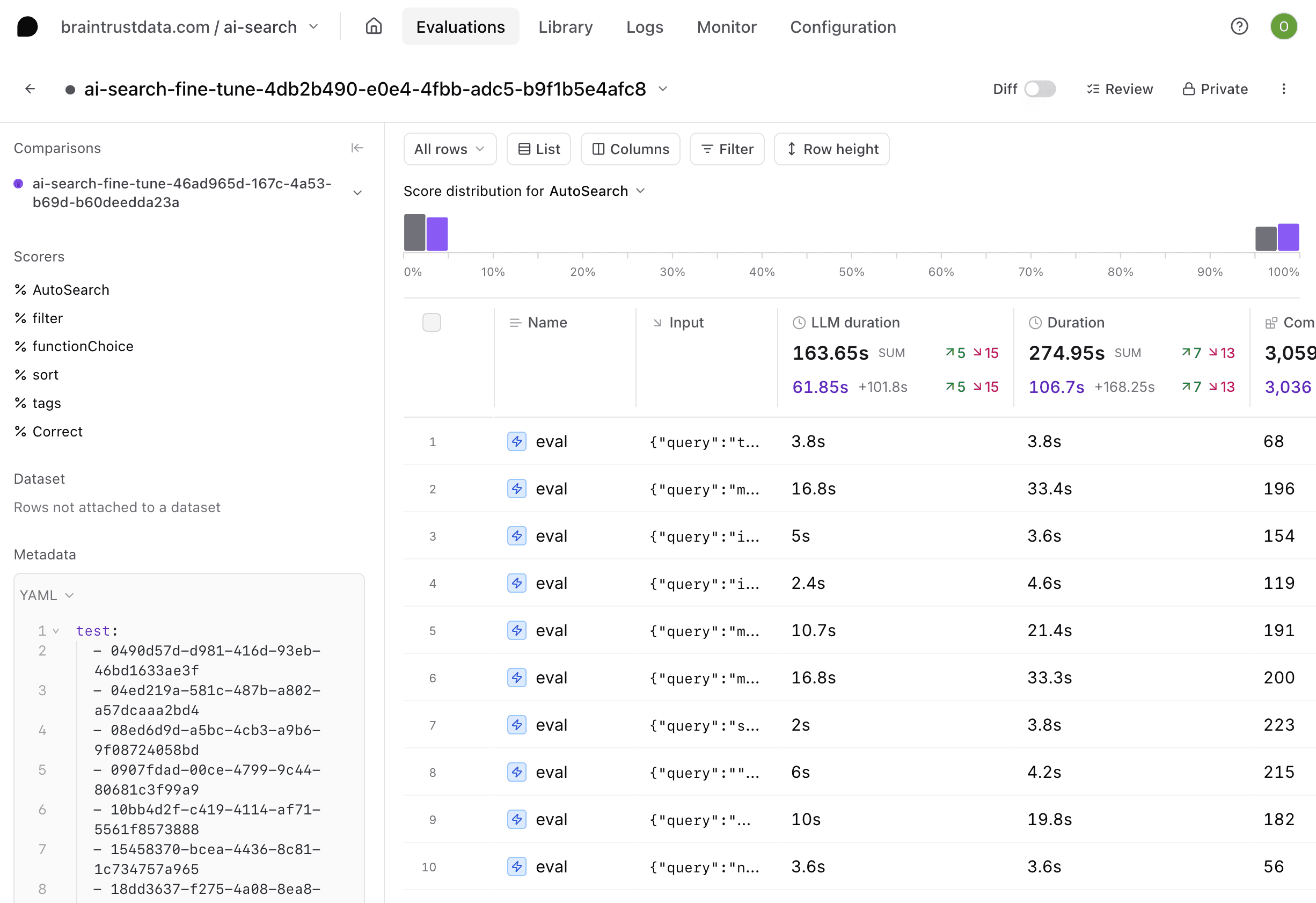Viewport: 1316px width, 903px height.
Task: Click the Columns button
Action: click(630, 149)
